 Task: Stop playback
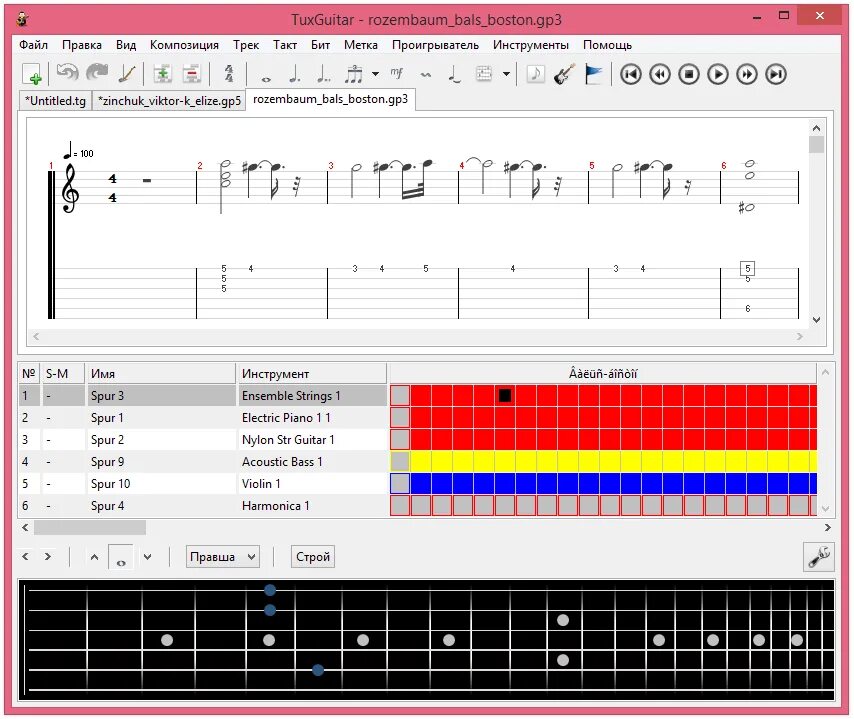(689, 74)
